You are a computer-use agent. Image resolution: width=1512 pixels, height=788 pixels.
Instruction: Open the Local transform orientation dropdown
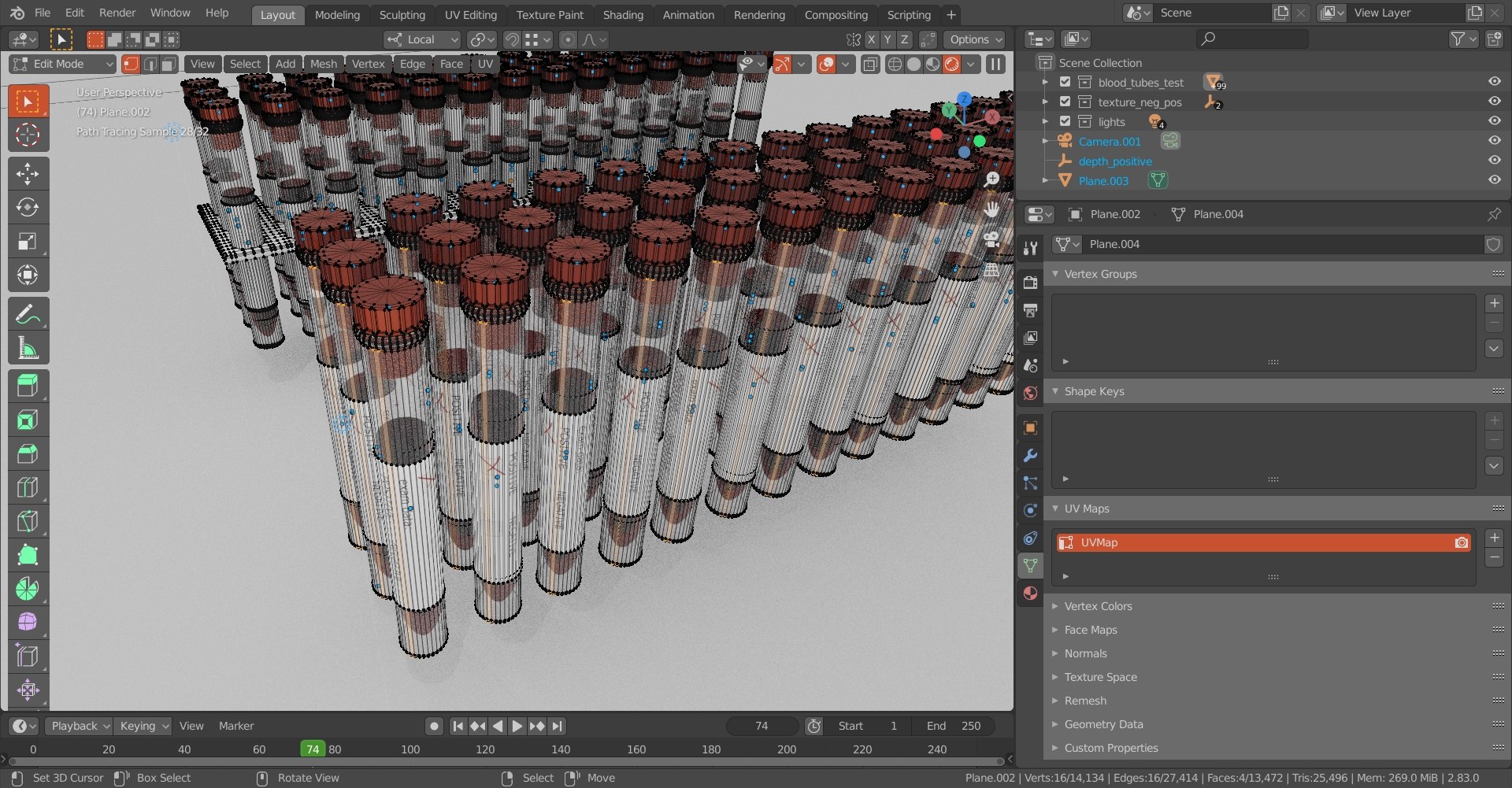(422, 39)
